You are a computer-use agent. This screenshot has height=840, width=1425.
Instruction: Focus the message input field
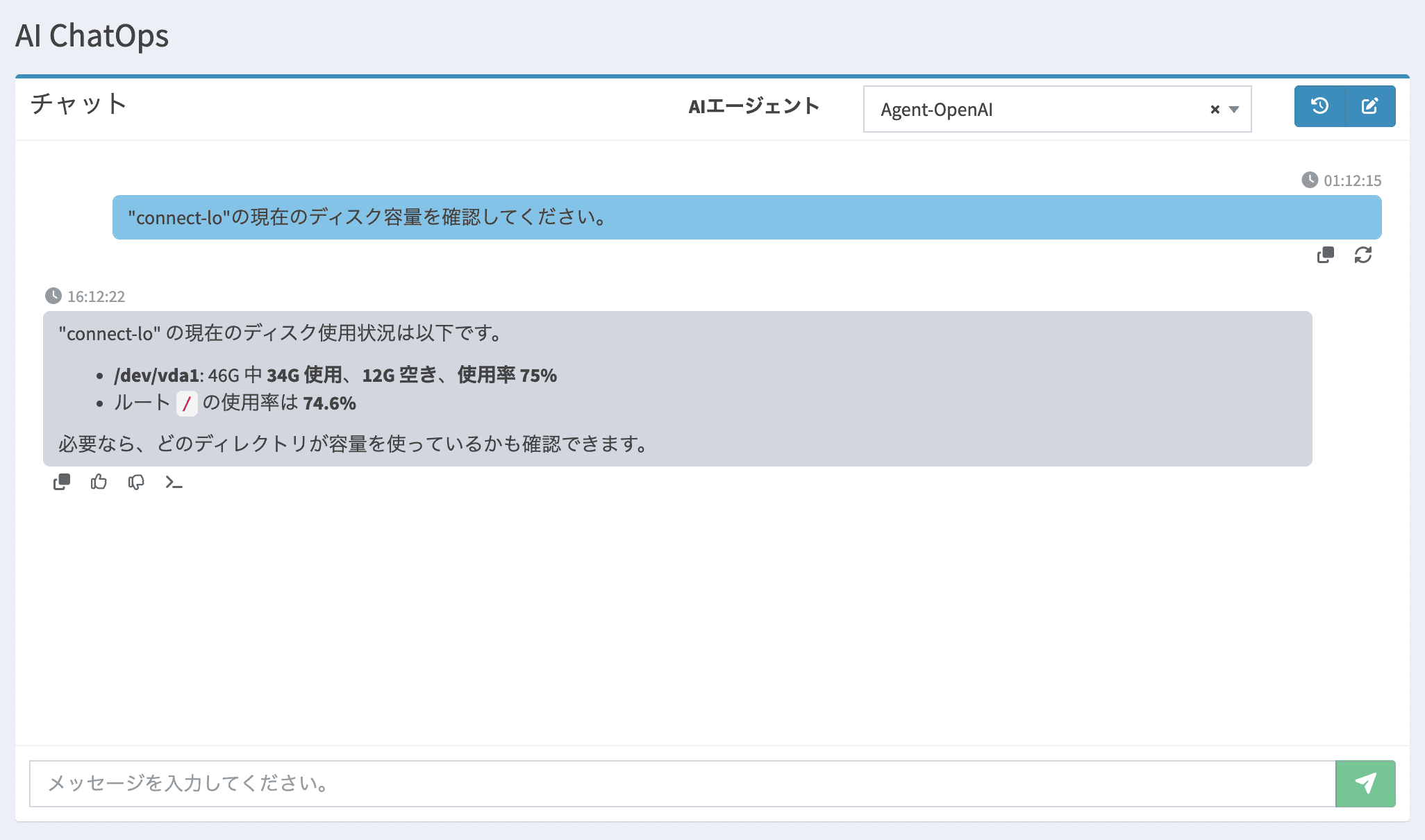(x=682, y=784)
